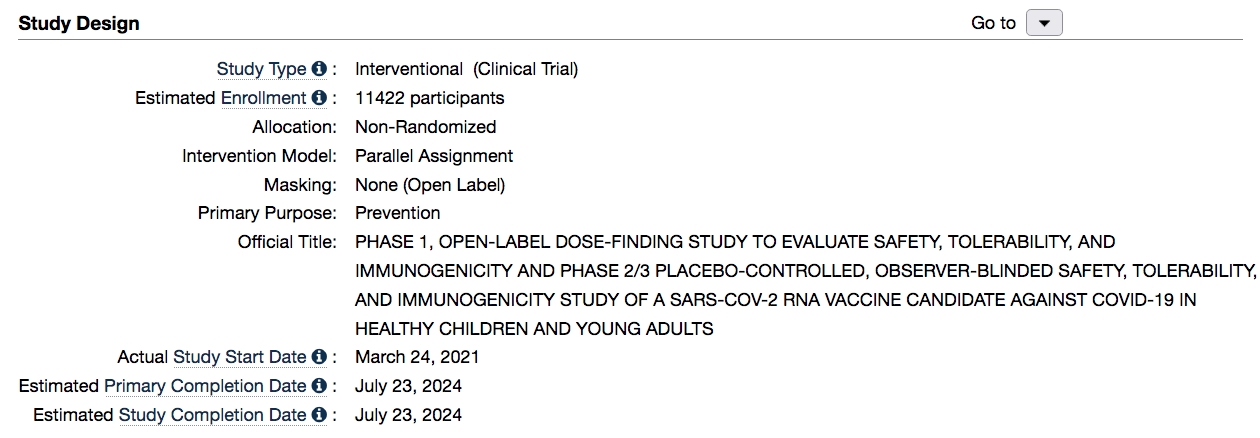Show info for Primary Completion Date icon

(319, 386)
